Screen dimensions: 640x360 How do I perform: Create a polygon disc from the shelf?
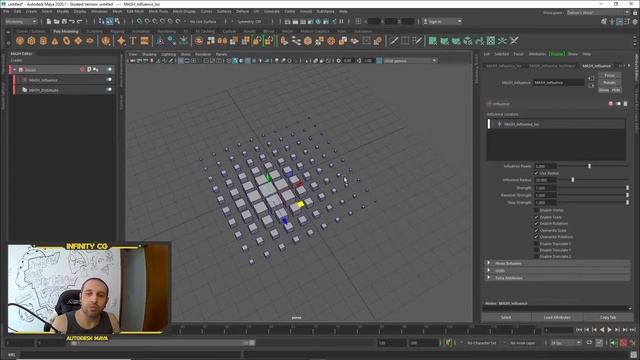pos(90,41)
